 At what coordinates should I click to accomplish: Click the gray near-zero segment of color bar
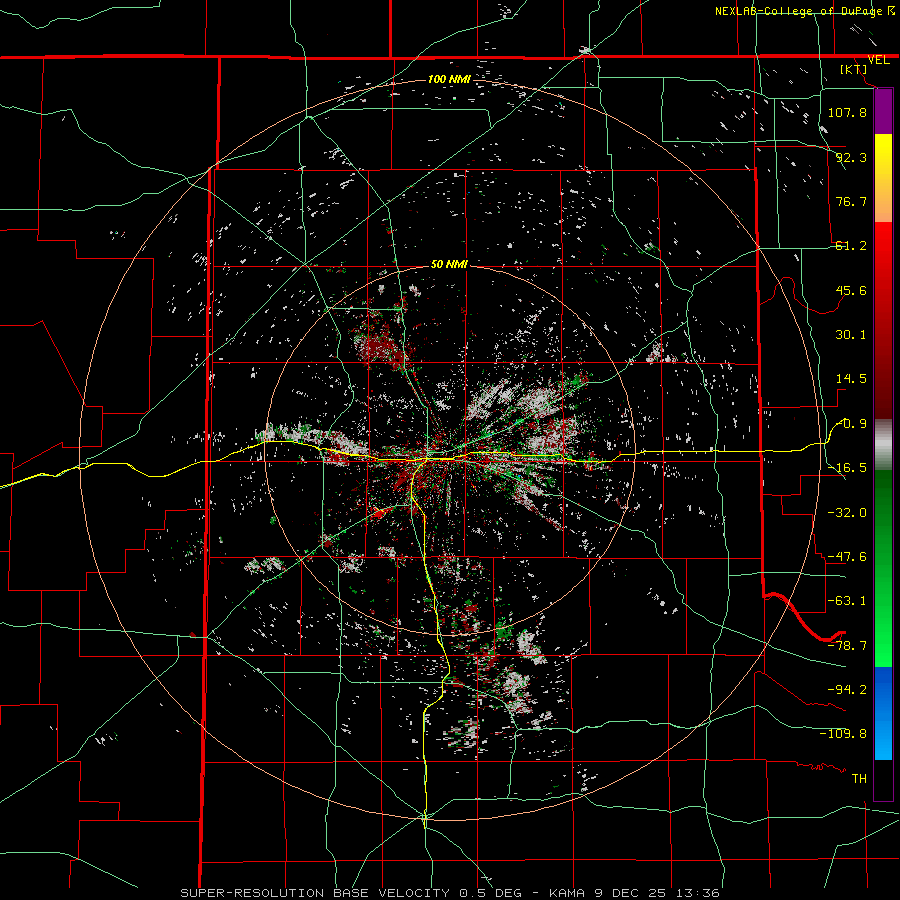(x=883, y=445)
